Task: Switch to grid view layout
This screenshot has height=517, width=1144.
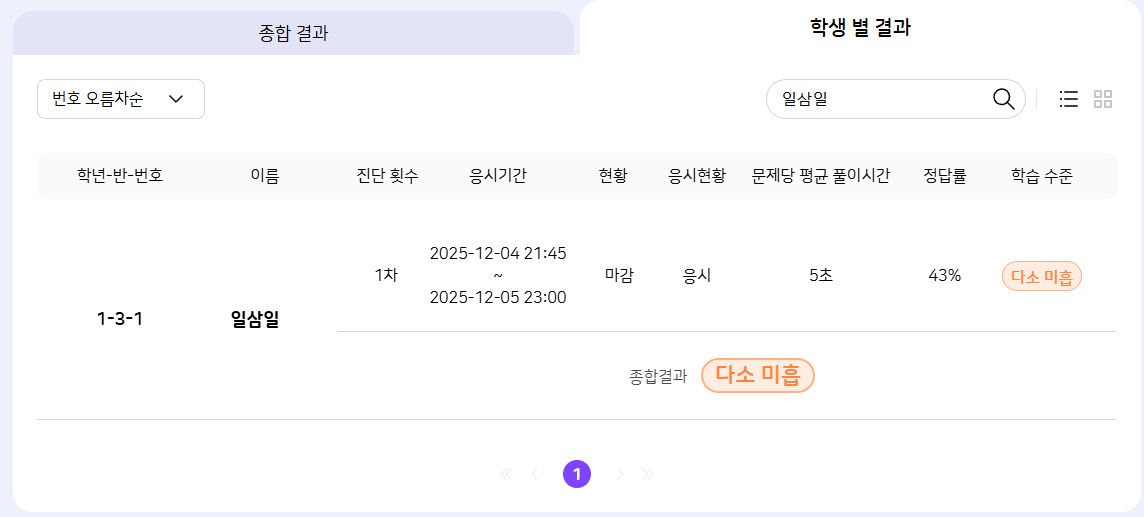Action: (1103, 99)
